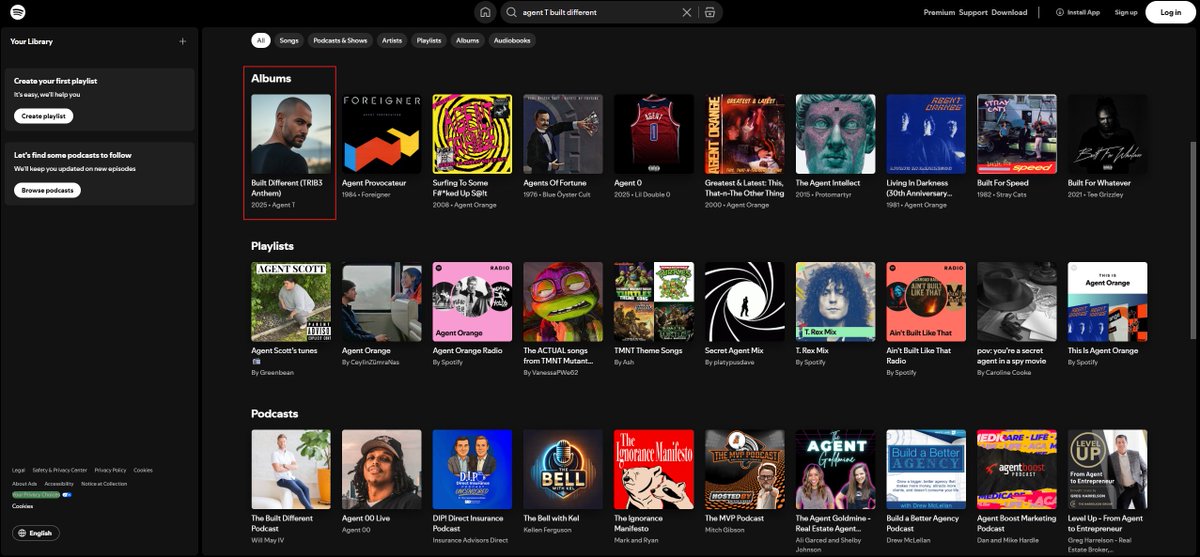Open the Download link
The height and width of the screenshot is (557, 1200).
[1009, 12]
